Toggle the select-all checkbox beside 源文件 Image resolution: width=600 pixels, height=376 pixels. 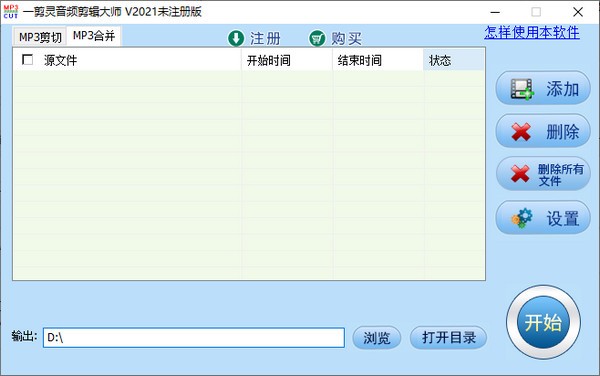coord(28,60)
